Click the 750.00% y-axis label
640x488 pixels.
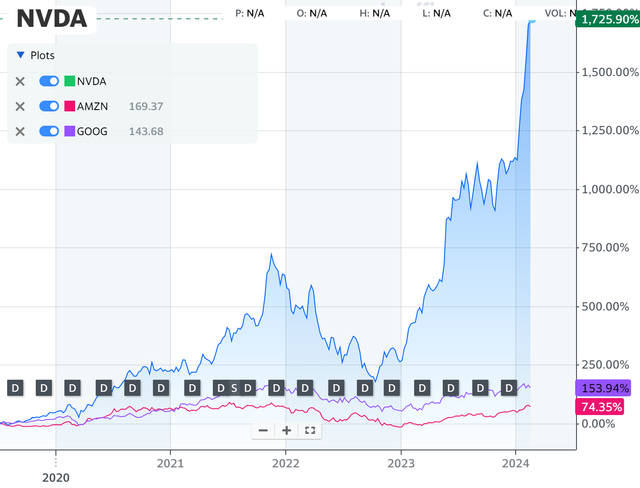click(x=605, y=248)
